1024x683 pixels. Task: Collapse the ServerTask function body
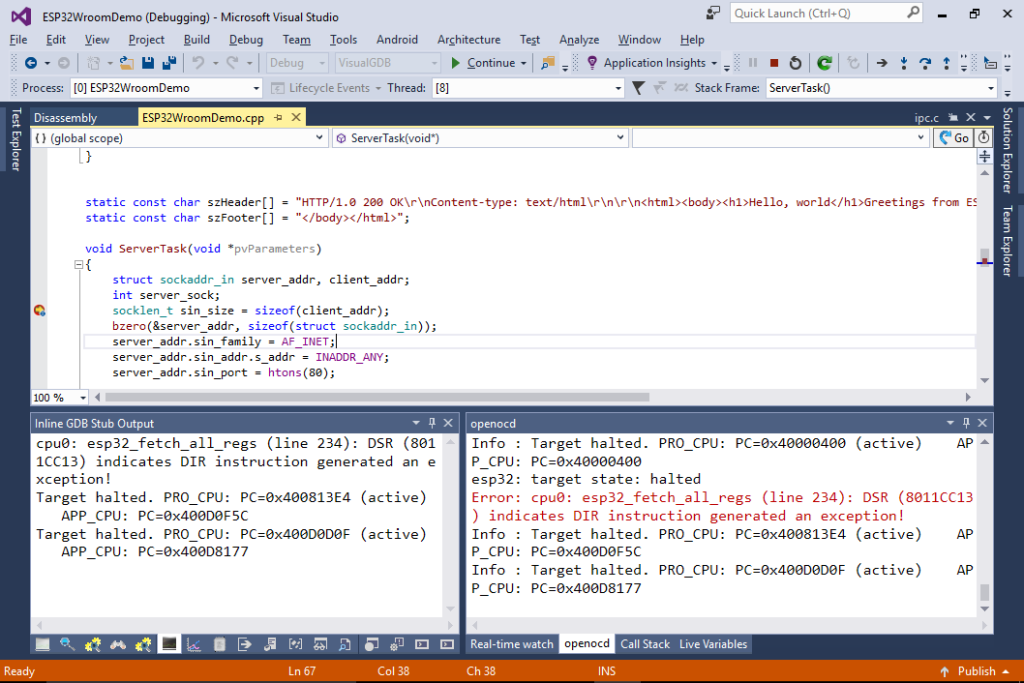(x=79, y=264)
